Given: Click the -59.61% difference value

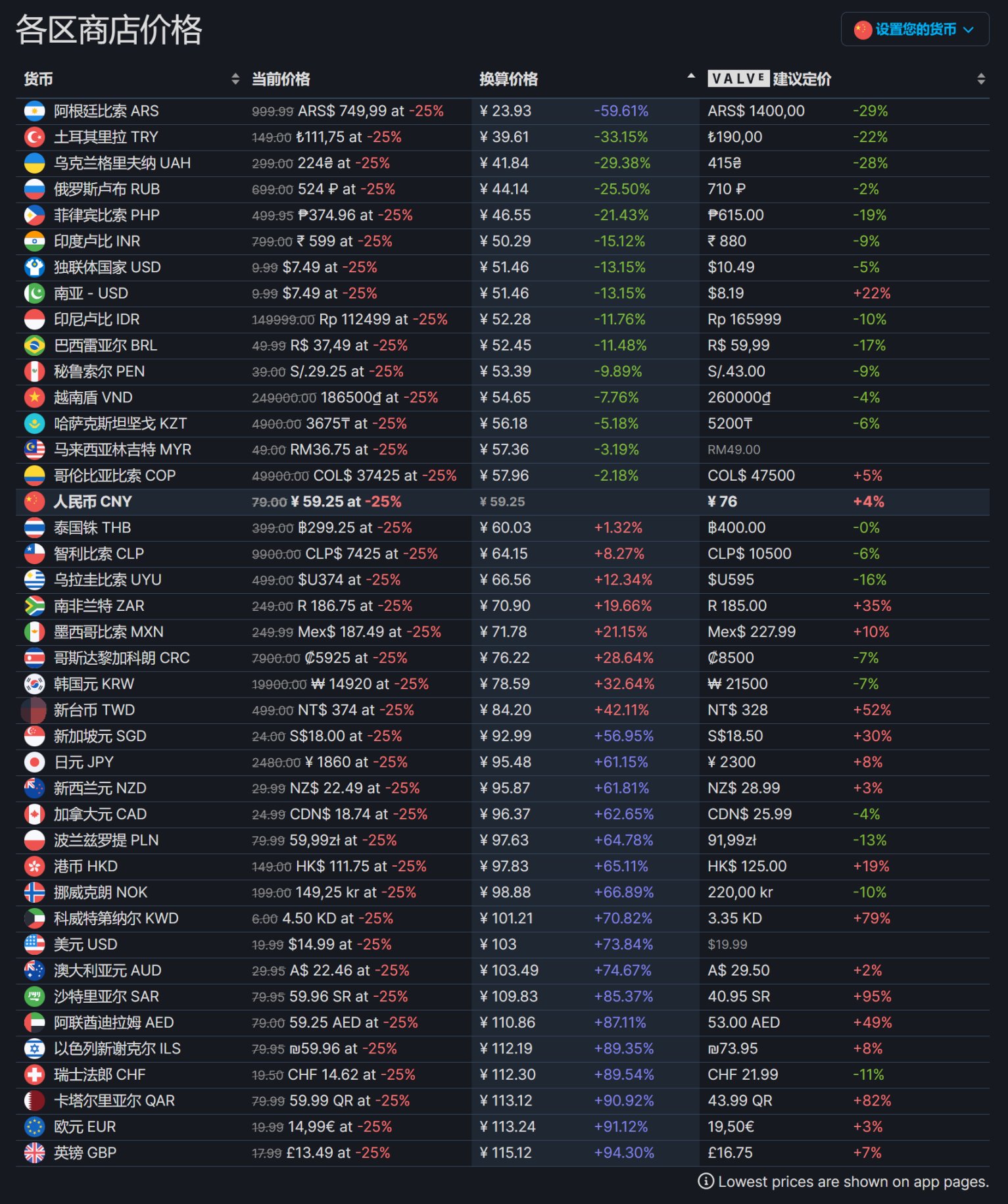Looking at the screenshot, I should click(x=621, y=111).
